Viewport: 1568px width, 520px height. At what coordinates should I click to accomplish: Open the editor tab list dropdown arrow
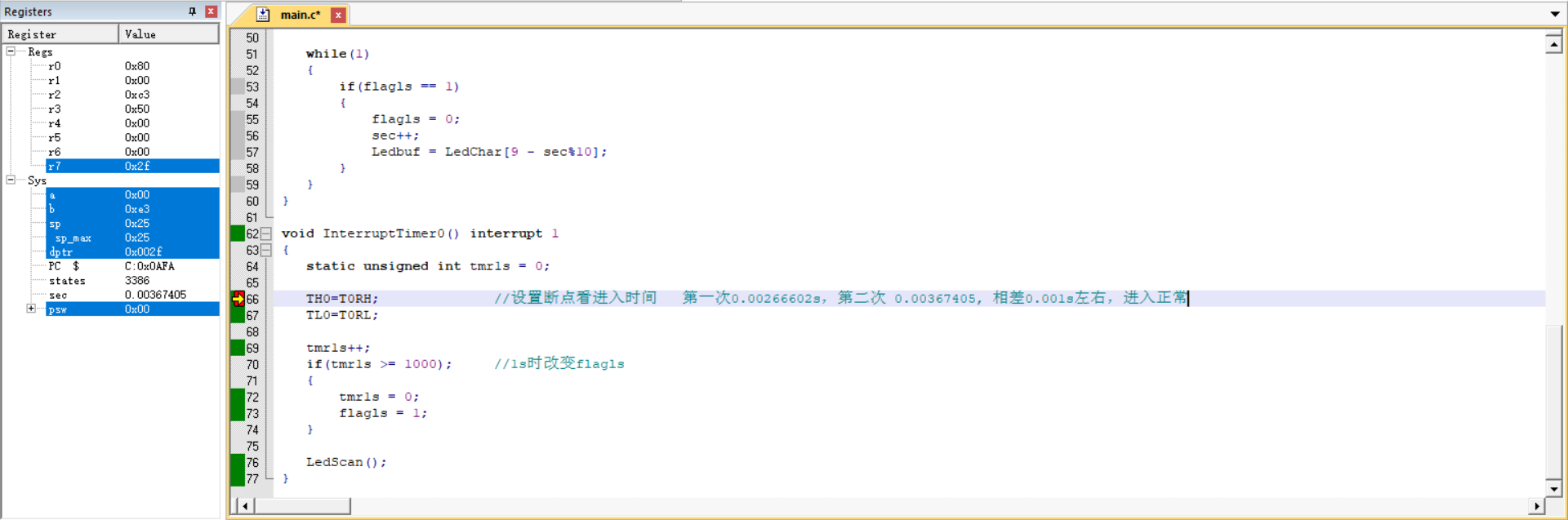click(1554, 14)
